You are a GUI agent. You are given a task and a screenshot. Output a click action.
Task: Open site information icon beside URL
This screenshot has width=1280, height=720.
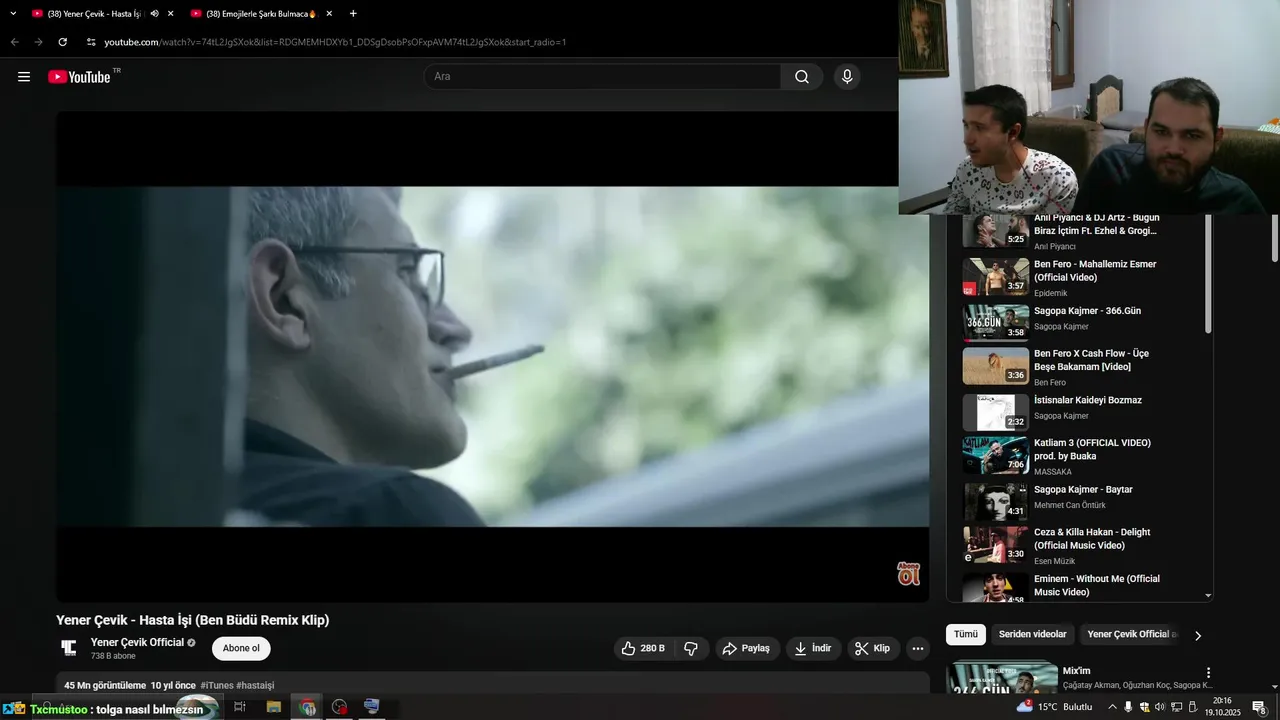(x=91, y=42)
